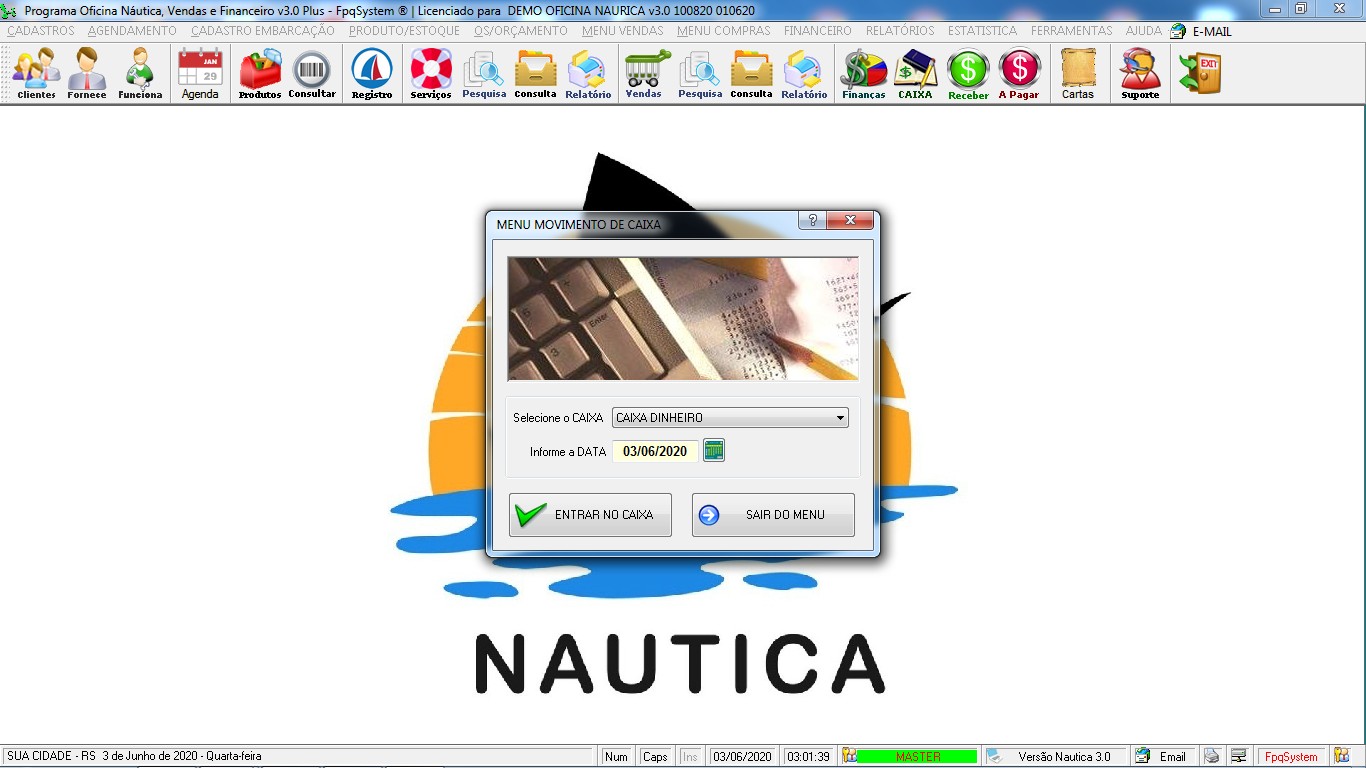Open the Funciona employees icon

pos(140,74)
